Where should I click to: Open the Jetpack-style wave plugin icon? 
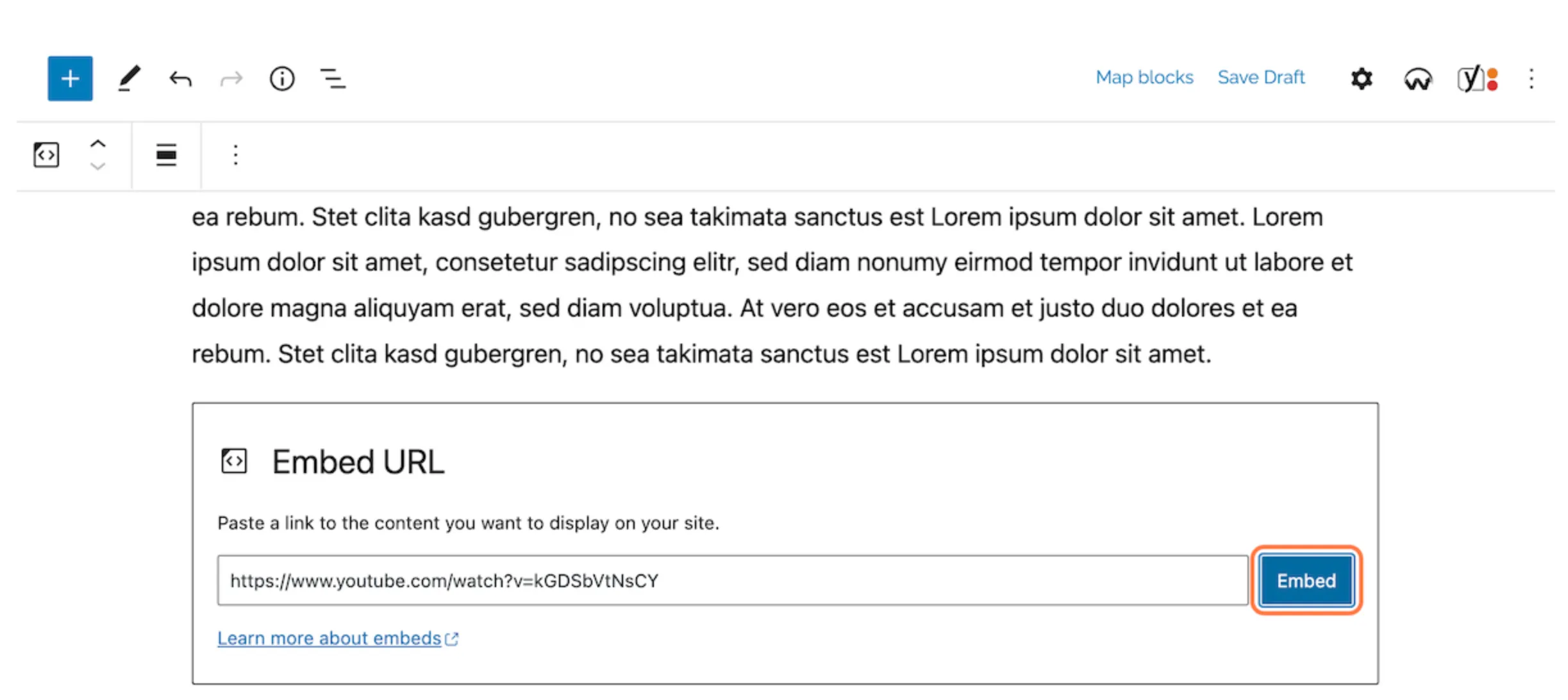[x=1417, y=79]
